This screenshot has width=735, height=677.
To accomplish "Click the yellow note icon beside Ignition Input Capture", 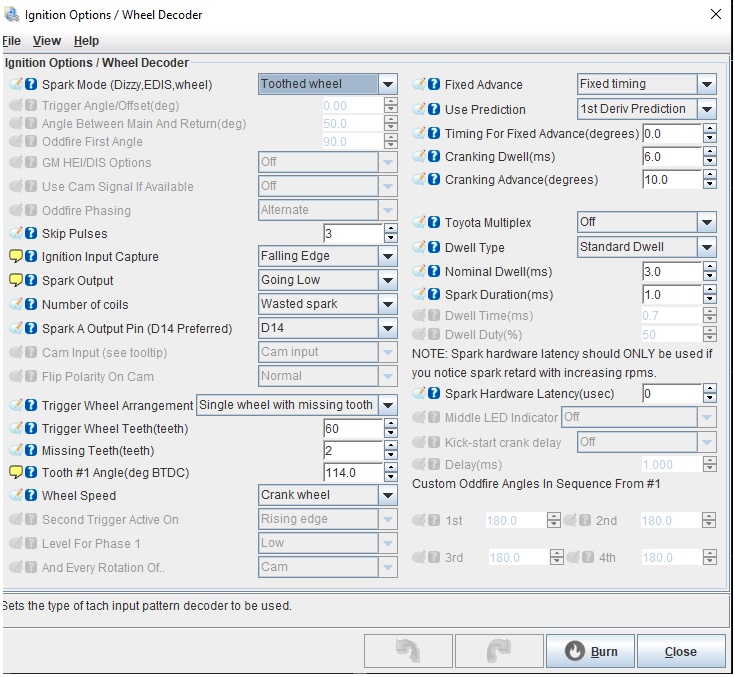I will point(16,257).
